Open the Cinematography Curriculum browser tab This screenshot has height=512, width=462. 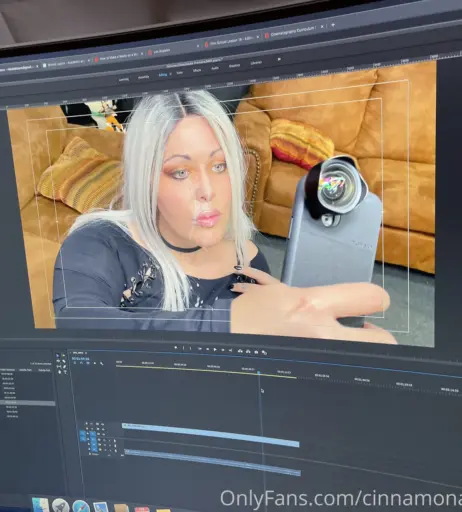coord(293,31)
